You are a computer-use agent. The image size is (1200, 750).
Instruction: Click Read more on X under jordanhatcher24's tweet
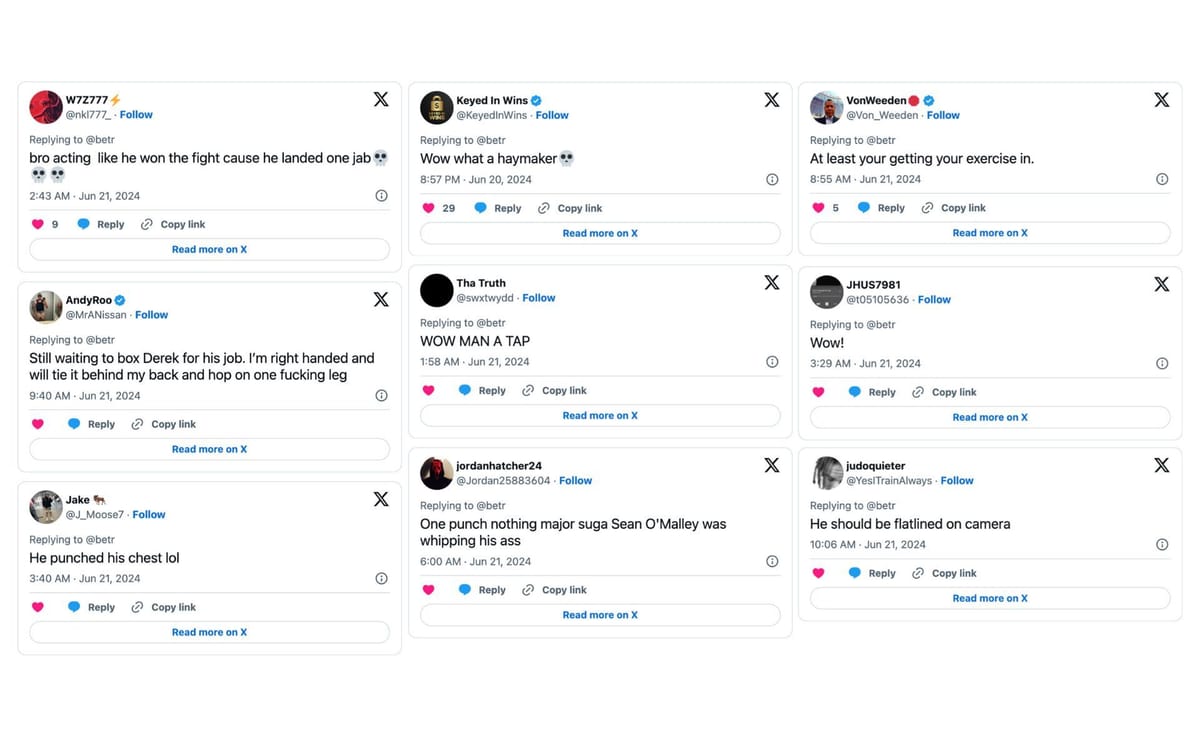[599, 614]
